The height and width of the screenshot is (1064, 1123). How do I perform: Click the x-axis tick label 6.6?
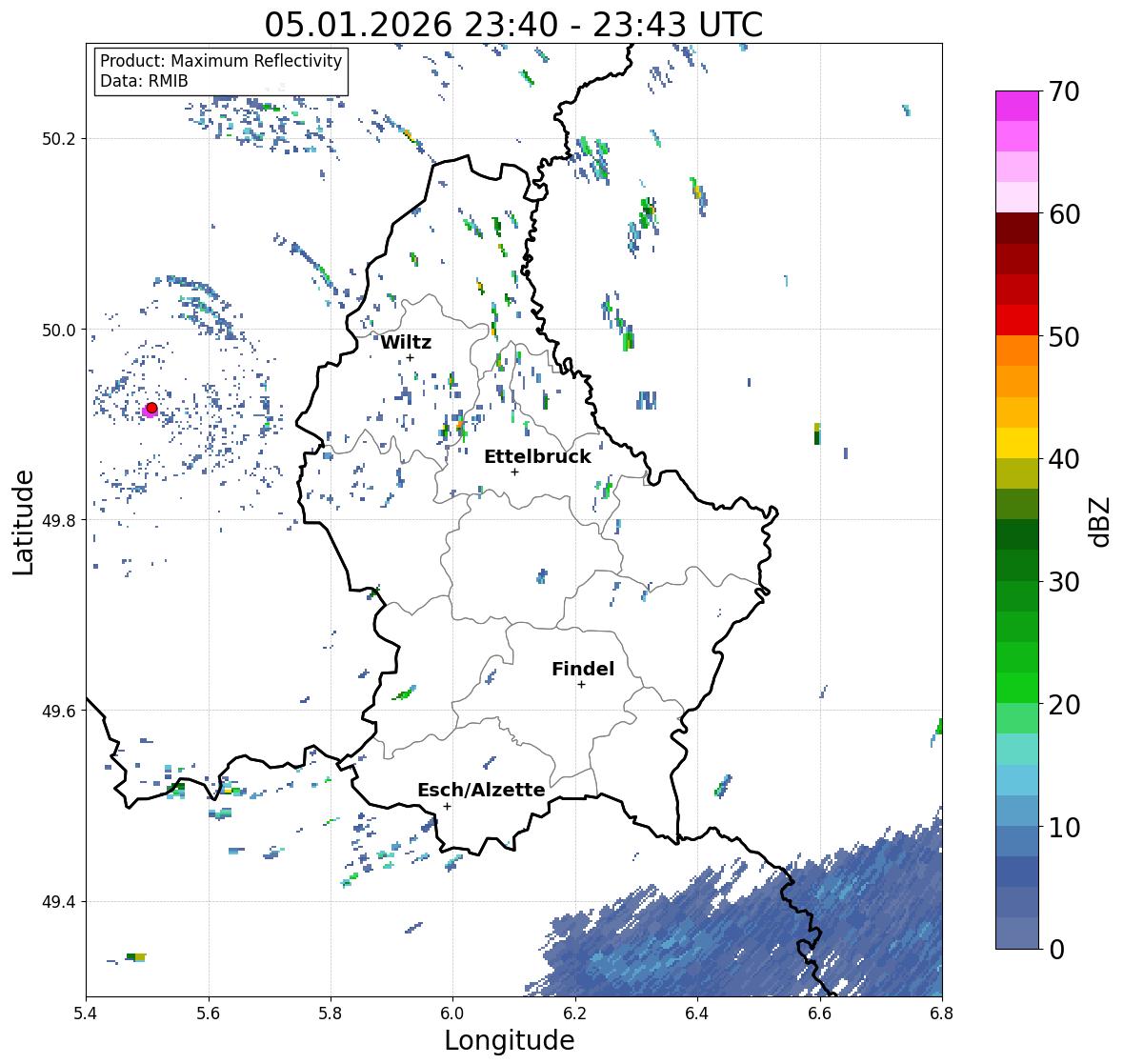820,1014
